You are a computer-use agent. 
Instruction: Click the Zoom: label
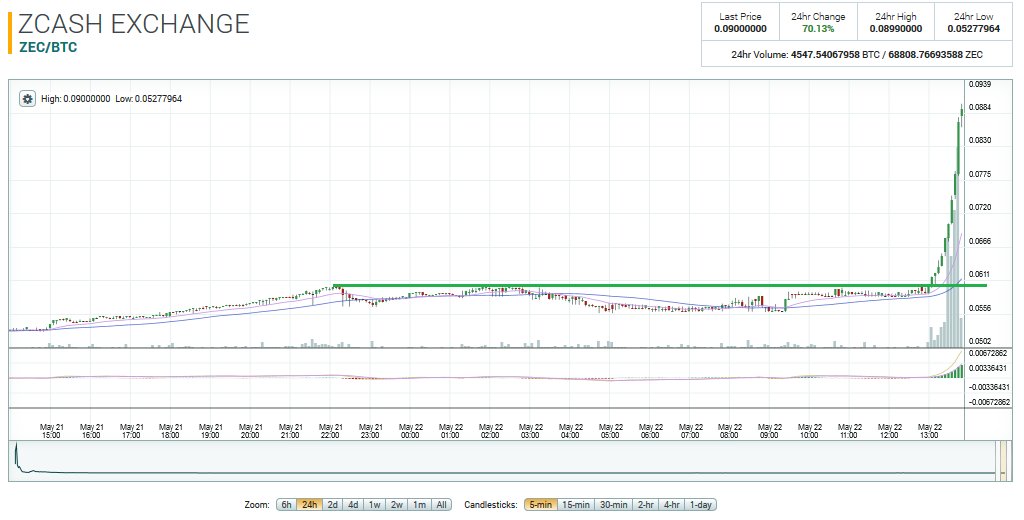click(x=257, y=505)
